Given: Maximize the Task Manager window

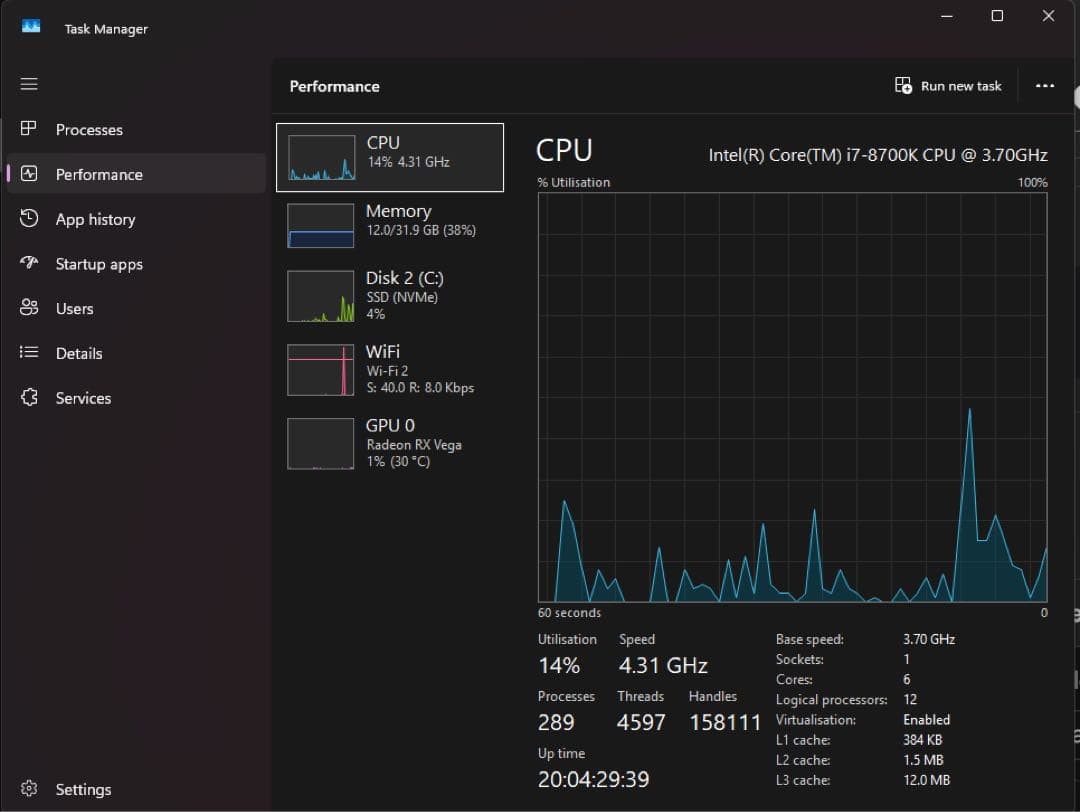Looking at the screenshot, I should [x=997, y=16].
